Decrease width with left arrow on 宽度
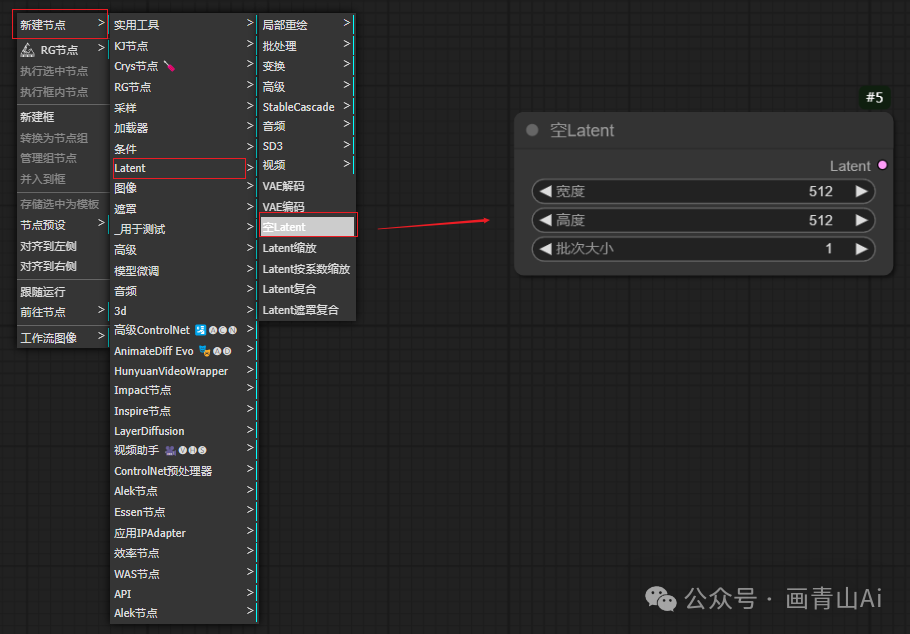The width and height of the screenshot is (910, 634). [545, 191]
